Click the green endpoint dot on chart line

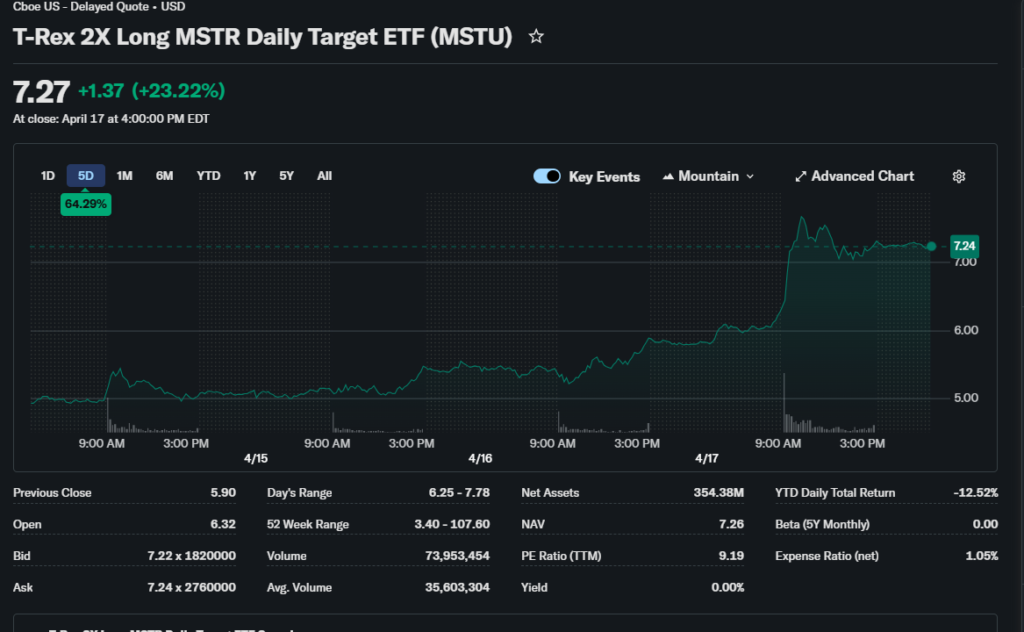pyautogui.click(x=932, y=246)
